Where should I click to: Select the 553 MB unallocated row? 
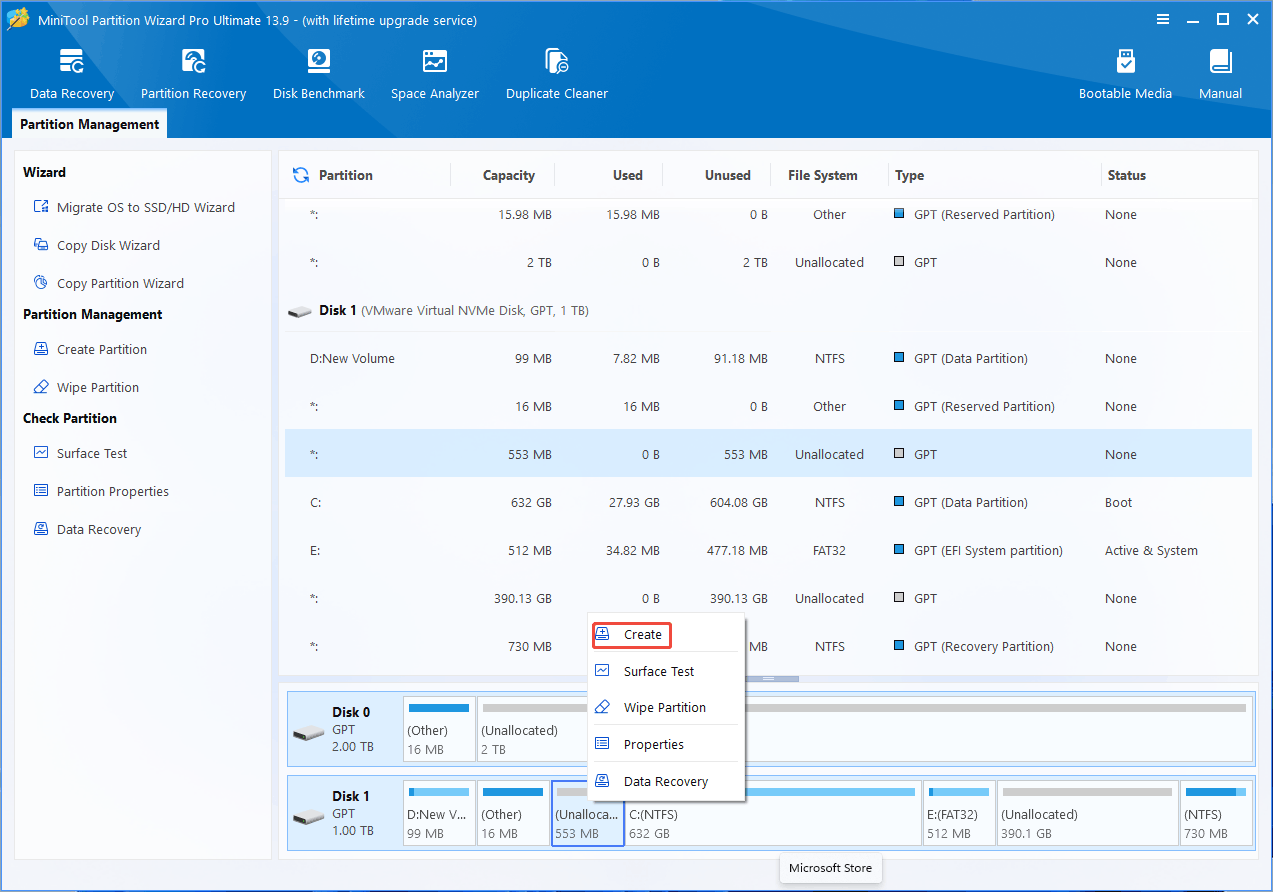pos(768,454)
